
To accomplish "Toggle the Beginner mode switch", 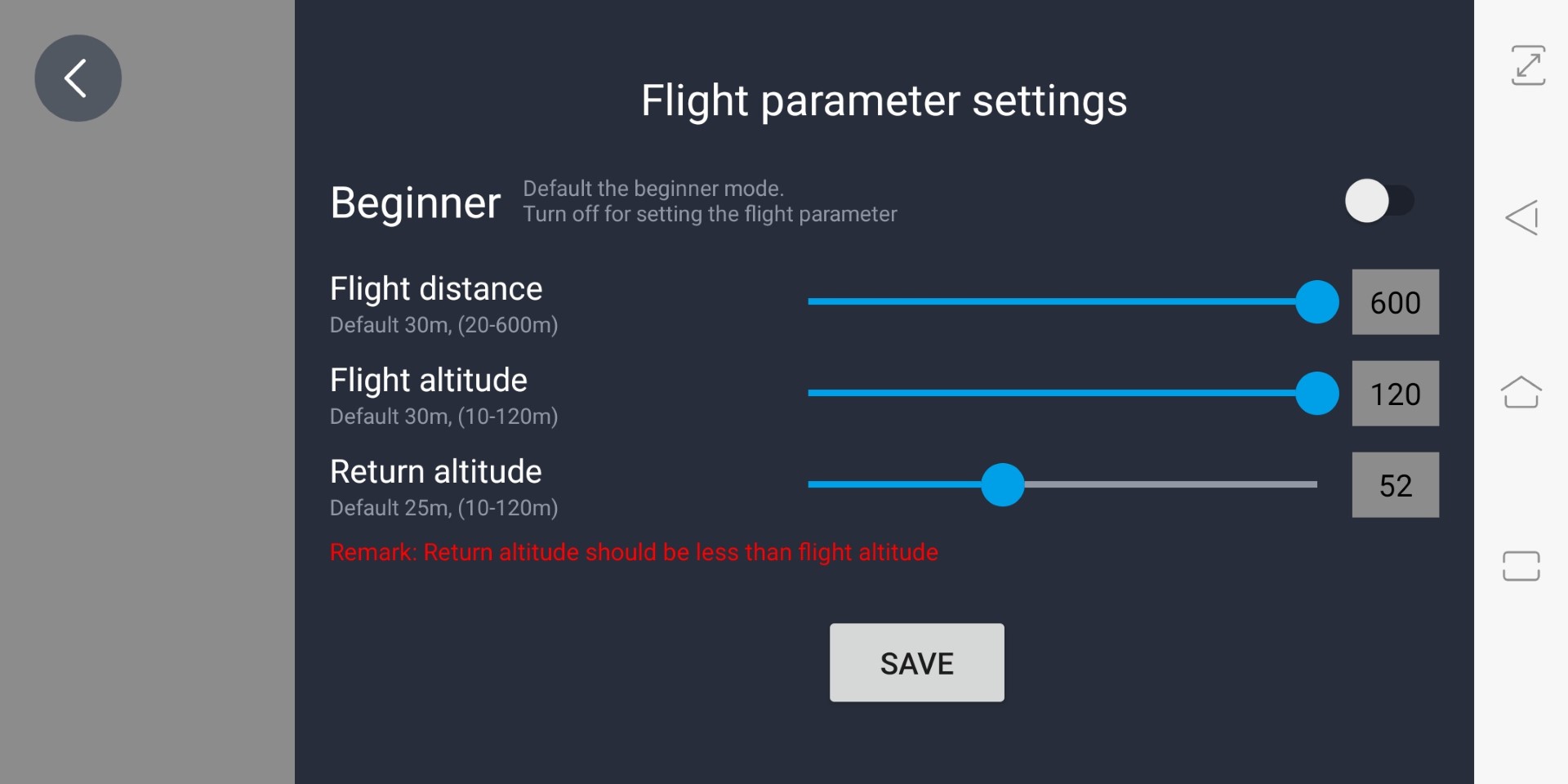I will 1379,201.
